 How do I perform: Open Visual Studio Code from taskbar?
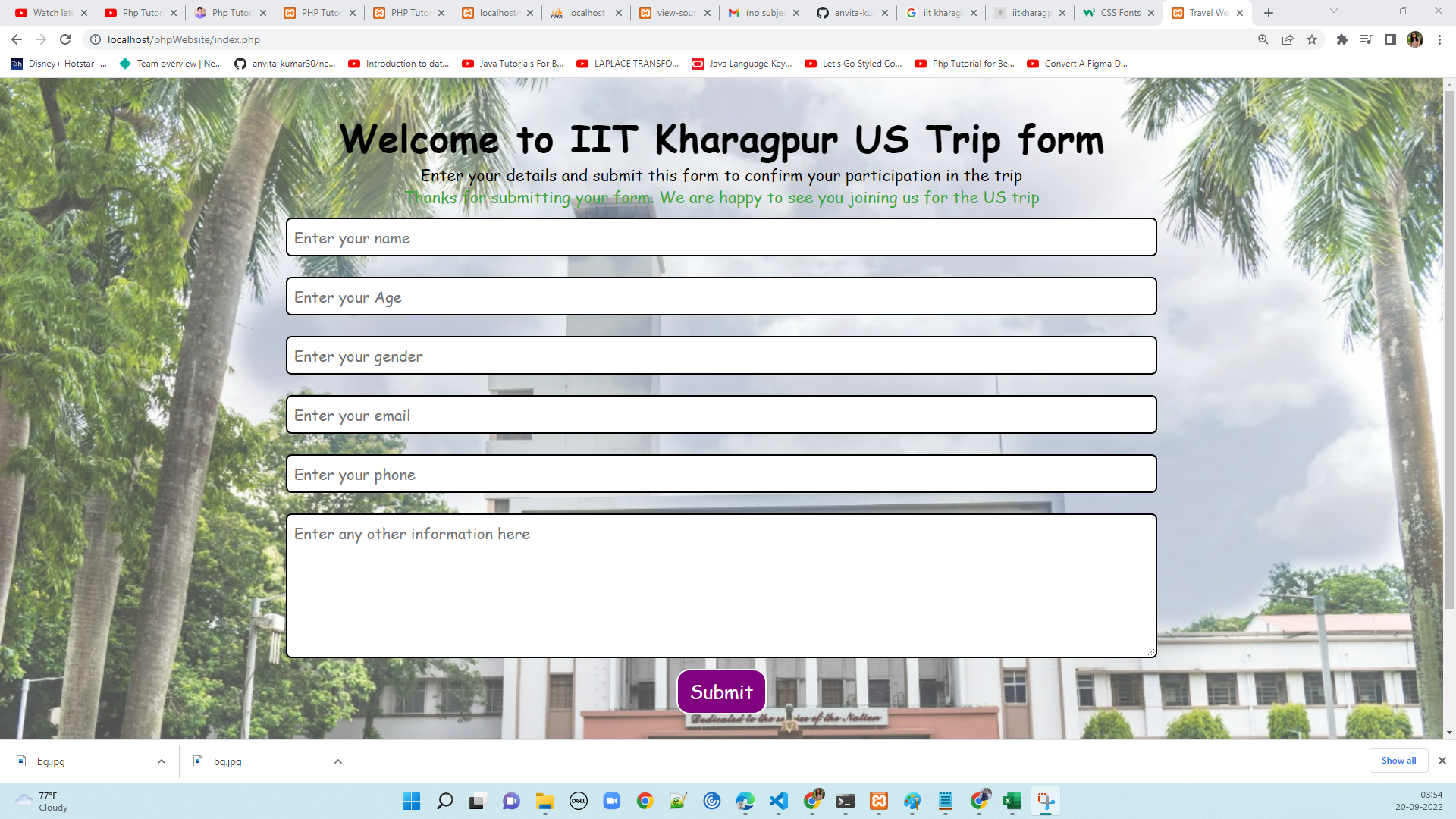[779, 801]
